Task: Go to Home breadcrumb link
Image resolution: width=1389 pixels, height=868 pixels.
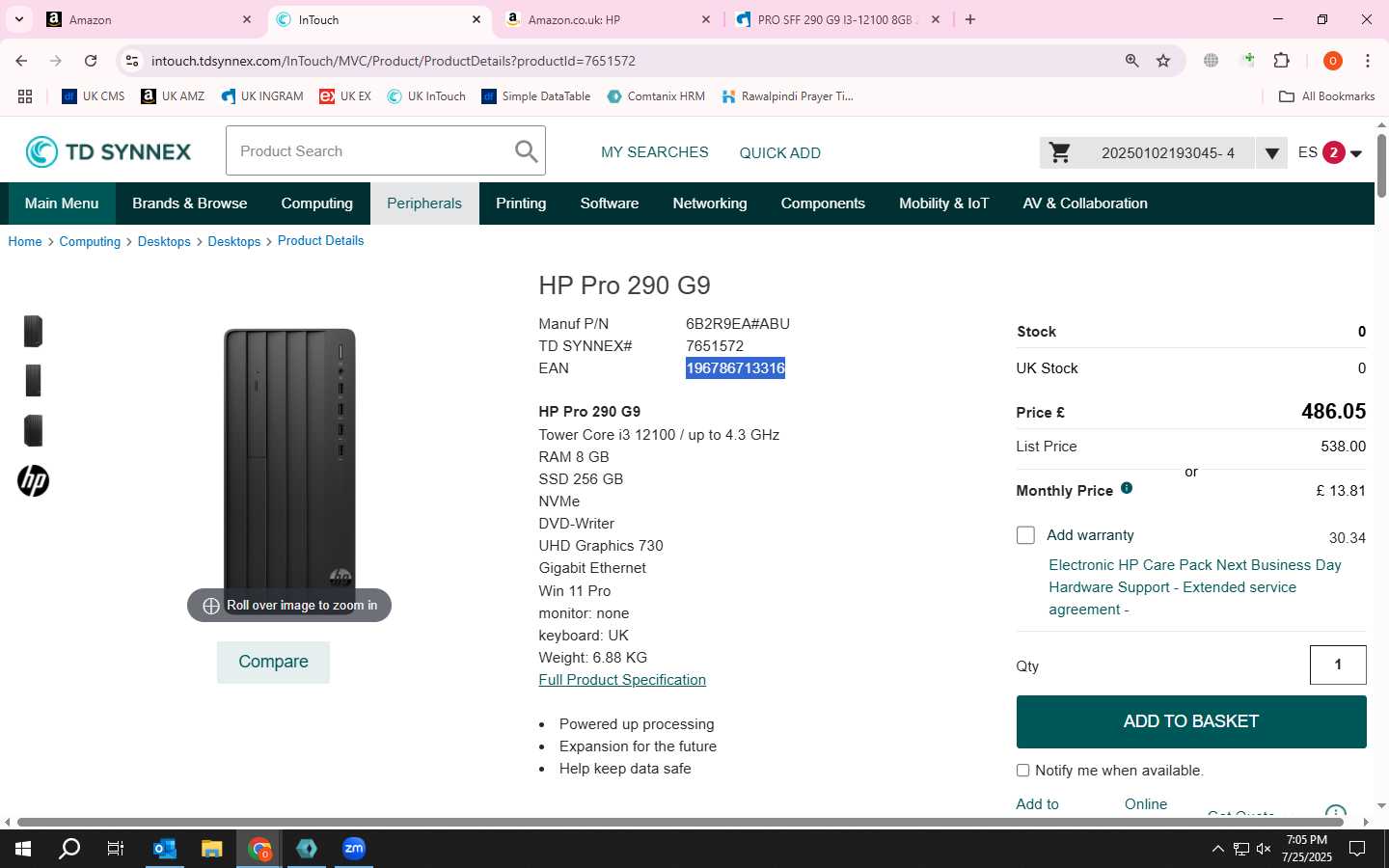Action: pyautogui.click(x=25, y=241)
